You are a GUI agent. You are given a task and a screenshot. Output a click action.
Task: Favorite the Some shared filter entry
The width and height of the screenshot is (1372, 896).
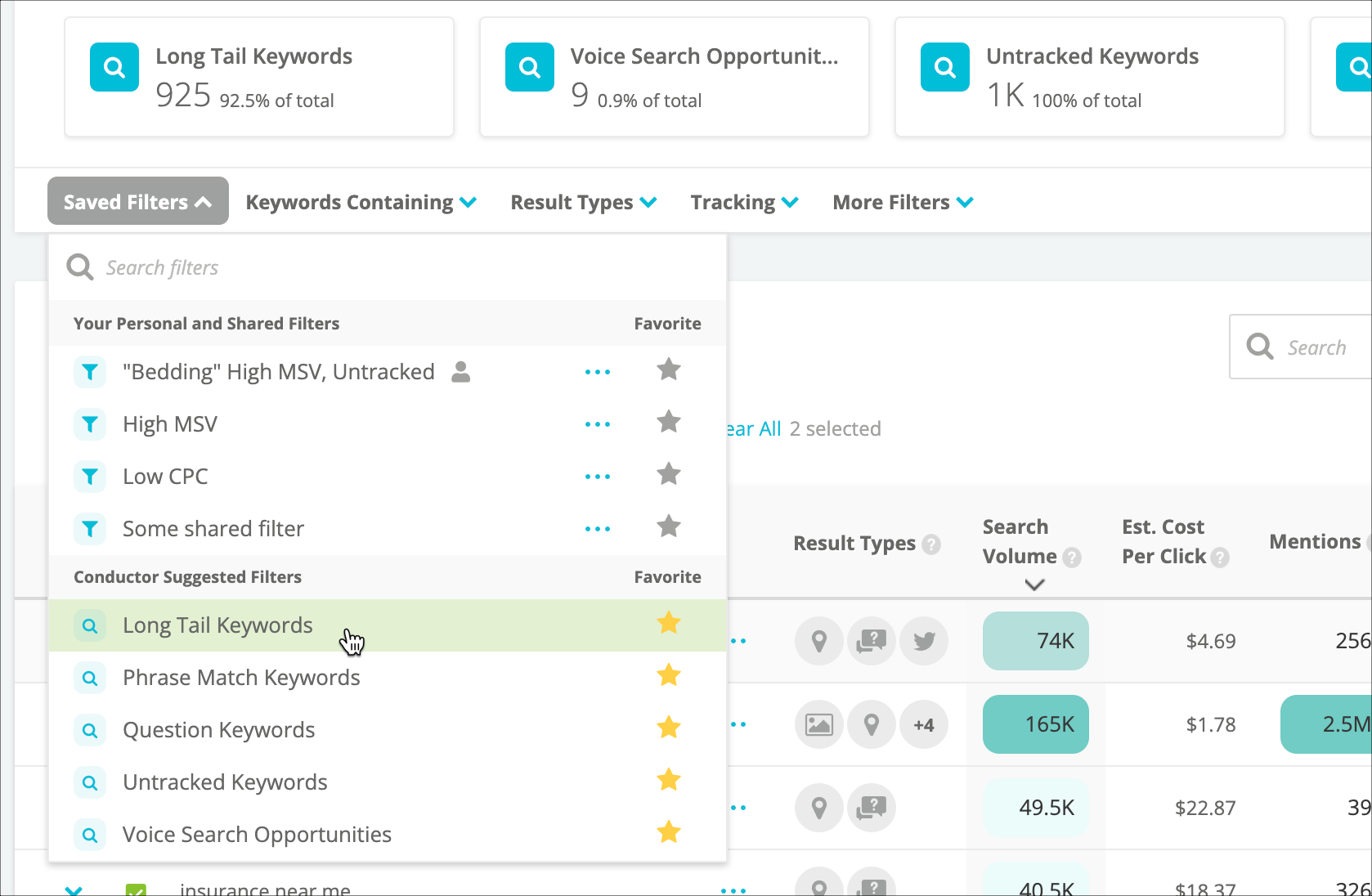pos(669,526)
